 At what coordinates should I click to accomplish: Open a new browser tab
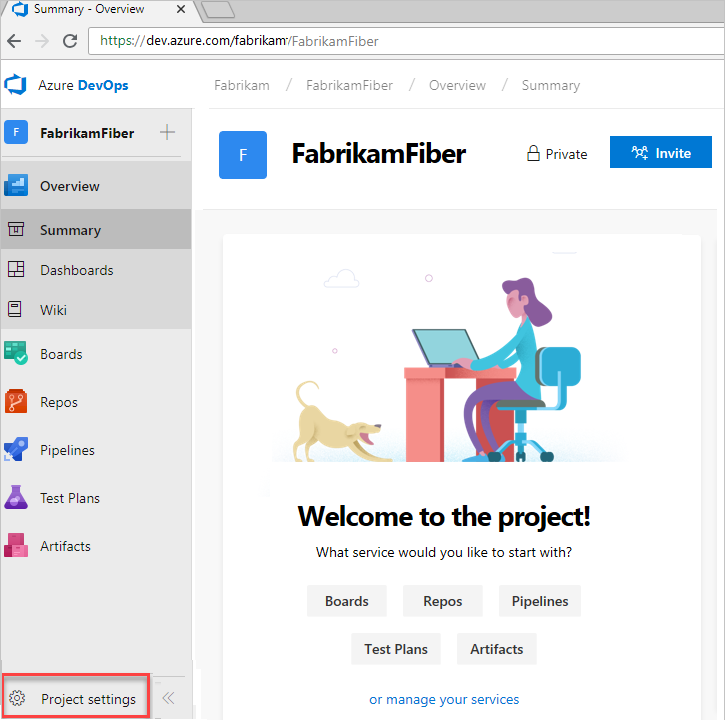pos(218,10)
